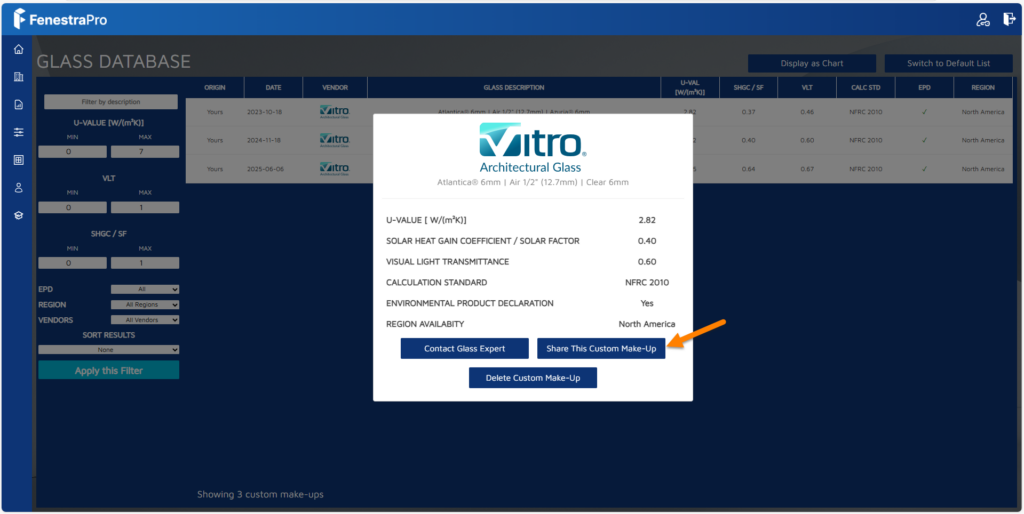Viewport: 1024px width, 514px height.
Task: Open the User profile icon in the sidebar
Action: 18,187
